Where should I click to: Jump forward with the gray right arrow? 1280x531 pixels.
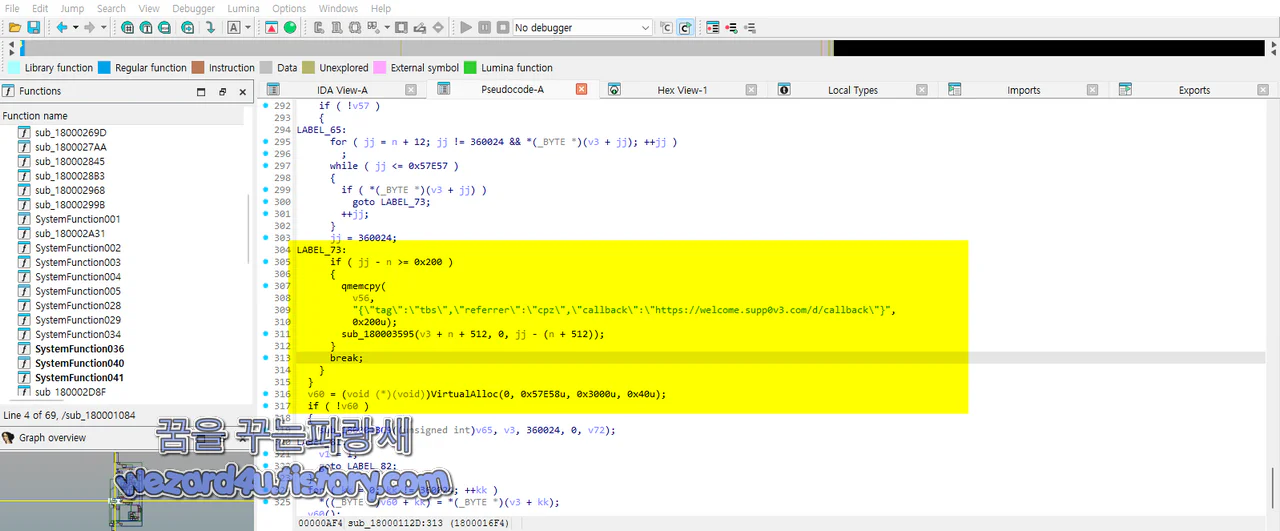click(x=90, y=28)
